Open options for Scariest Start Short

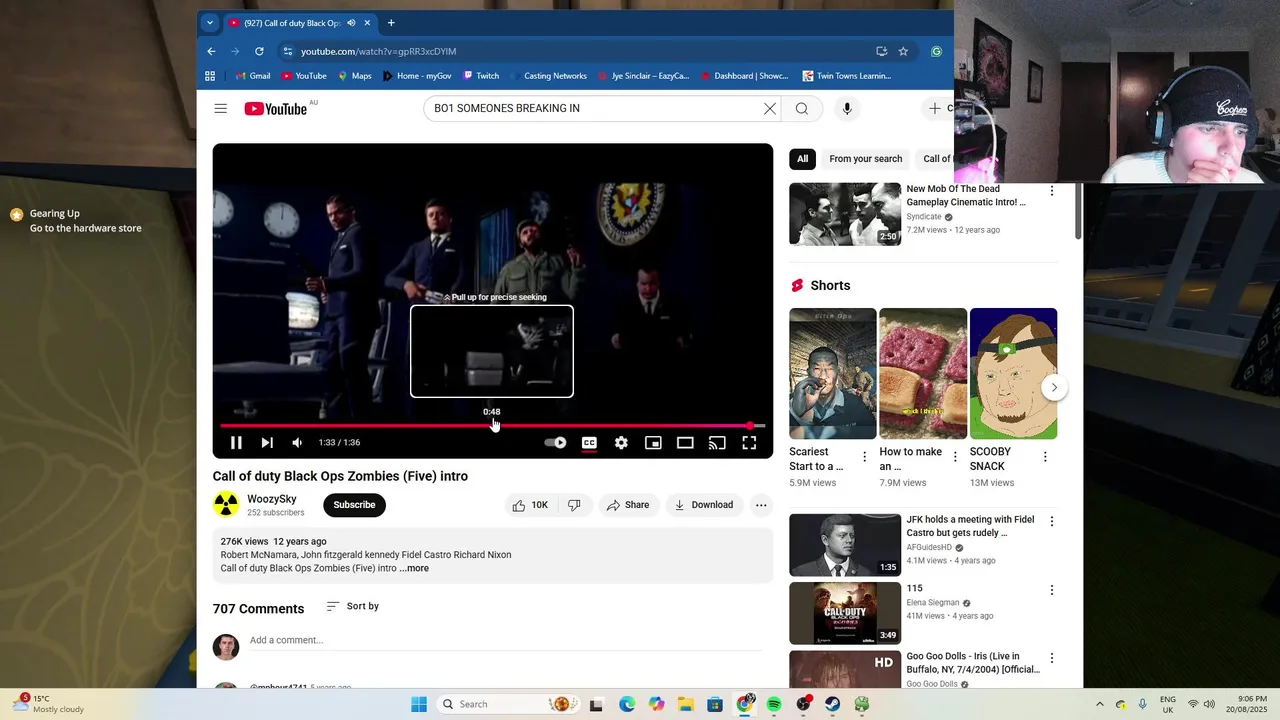[x=865, y=457]
